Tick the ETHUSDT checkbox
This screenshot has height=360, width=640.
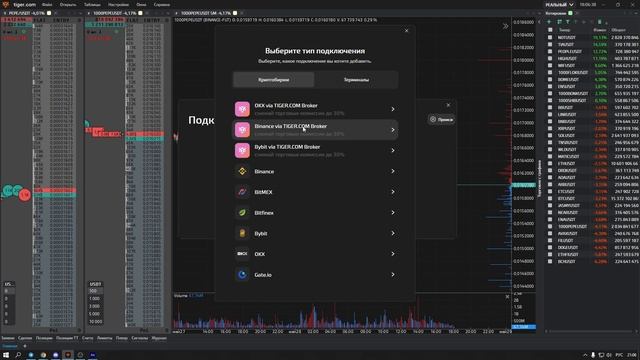point(550,163)
